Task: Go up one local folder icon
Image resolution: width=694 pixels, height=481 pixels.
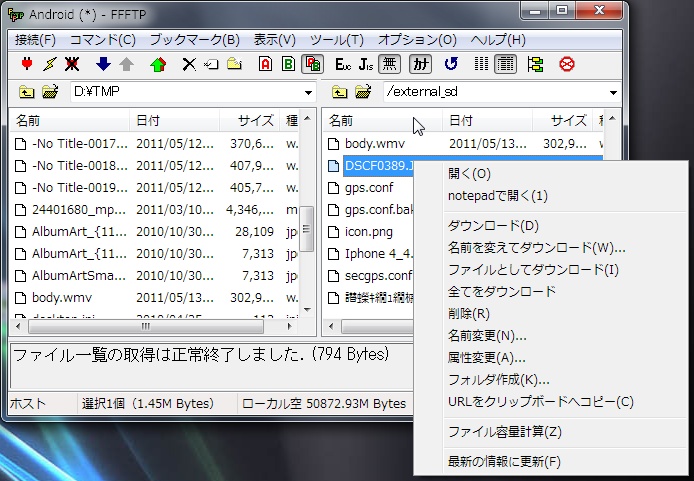Action: [27, 92]
